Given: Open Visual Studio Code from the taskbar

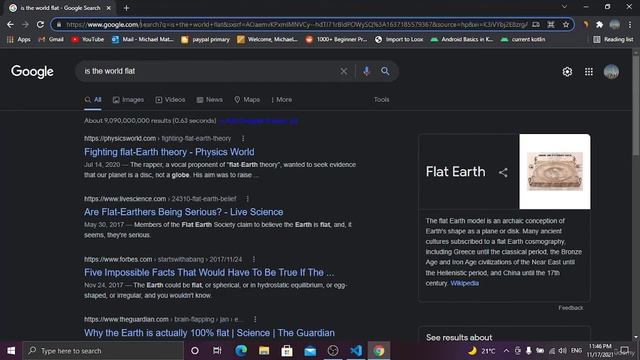Looking at the screenshot, I should [356, 351].
